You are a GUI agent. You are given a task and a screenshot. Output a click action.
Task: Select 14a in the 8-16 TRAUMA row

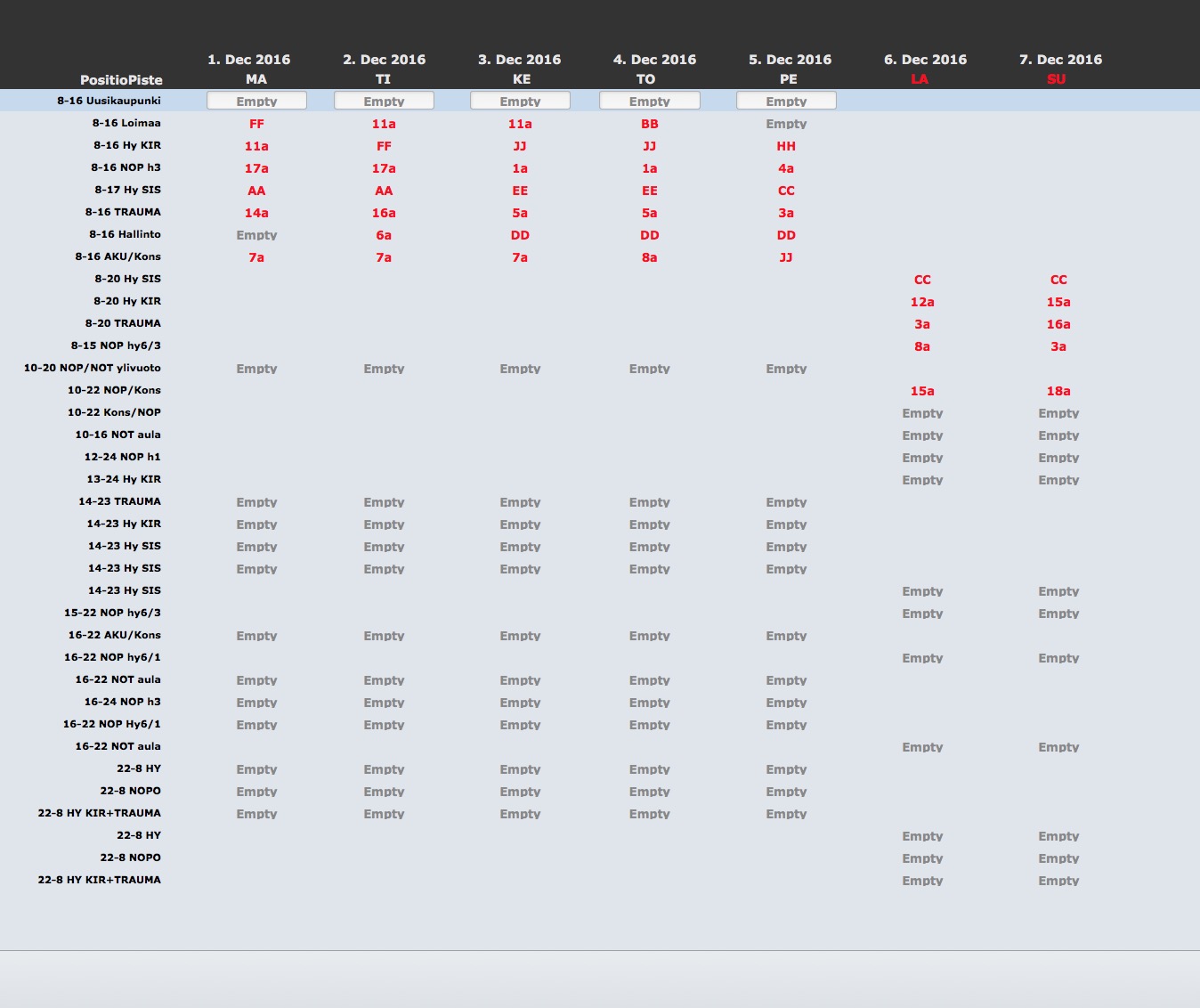(256, 213)
